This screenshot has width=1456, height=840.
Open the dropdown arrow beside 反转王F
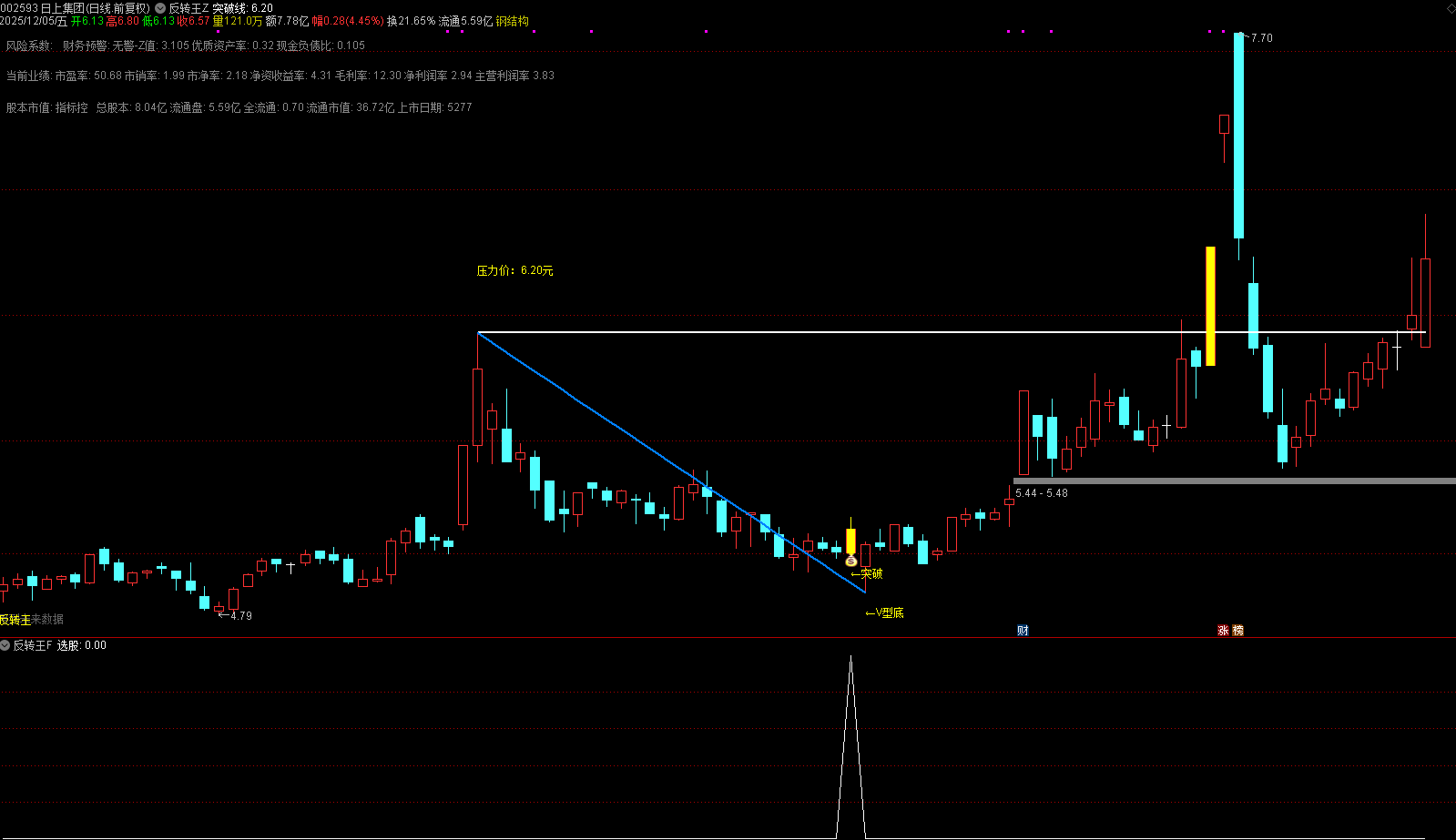click(x=5, y=645)
